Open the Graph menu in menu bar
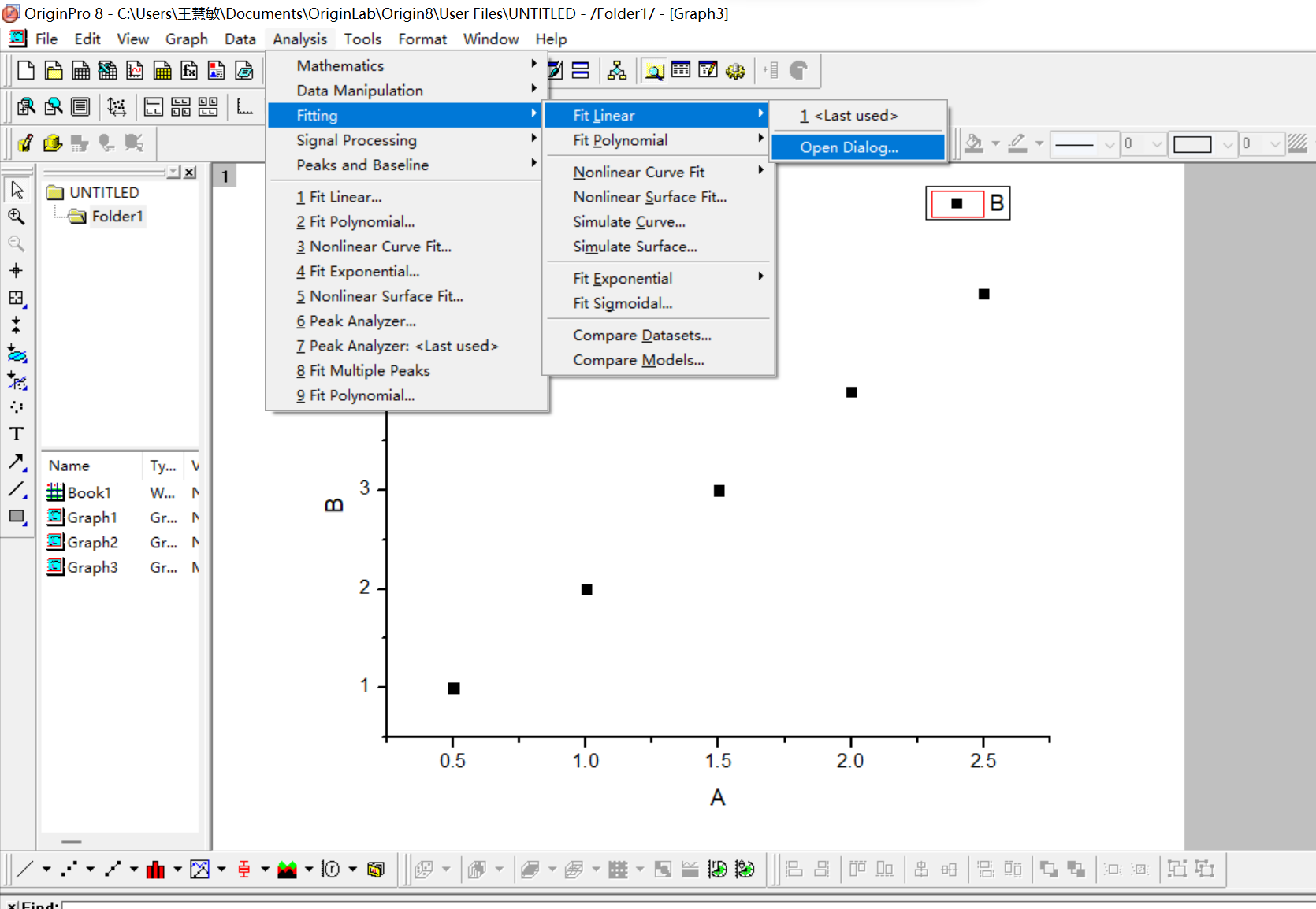 [187, 39]
